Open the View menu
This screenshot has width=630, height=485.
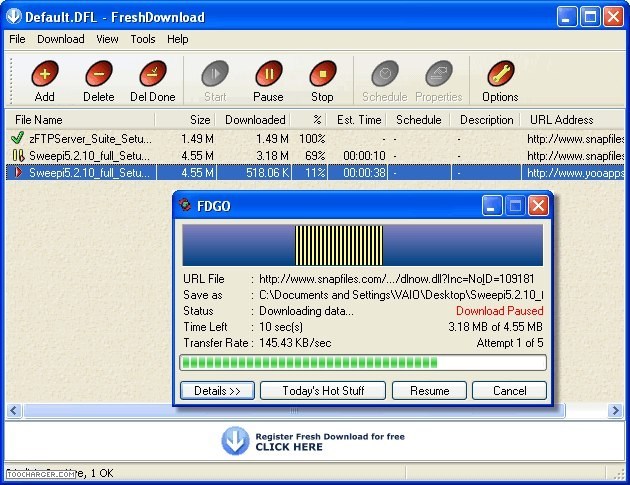click(x=107, y=39)
